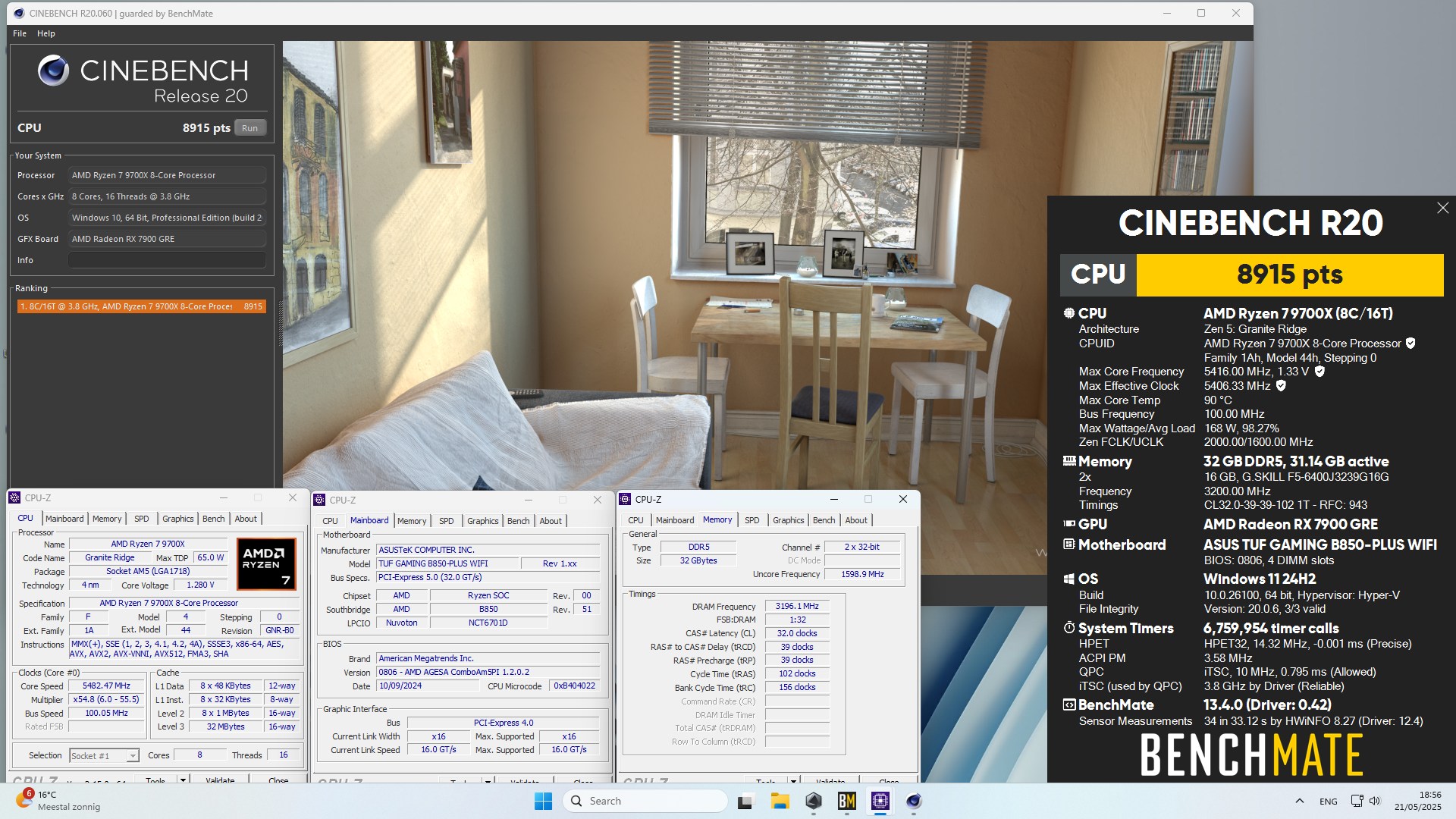This screenshot has height=819, width=1456.
Task: Click the middle CPU-Z window title icon
Action: pyautogui.click(x=320, y=500)
